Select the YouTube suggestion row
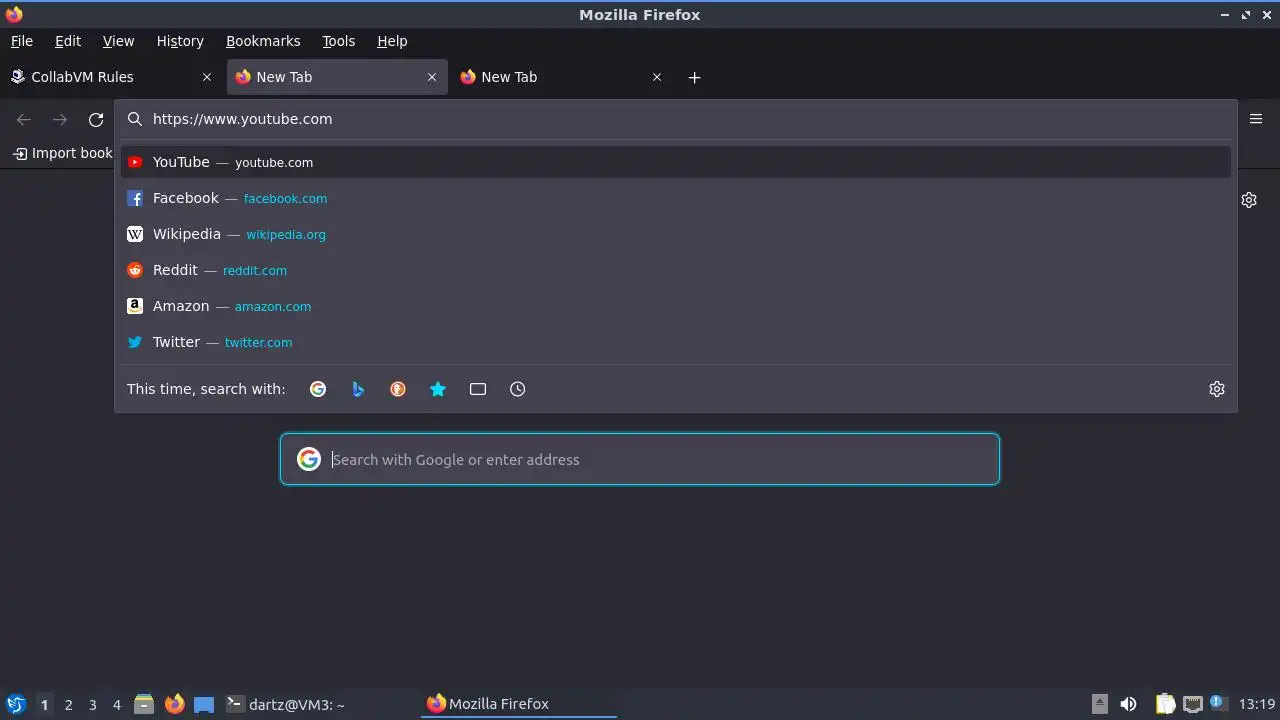 tap(675, 162)
